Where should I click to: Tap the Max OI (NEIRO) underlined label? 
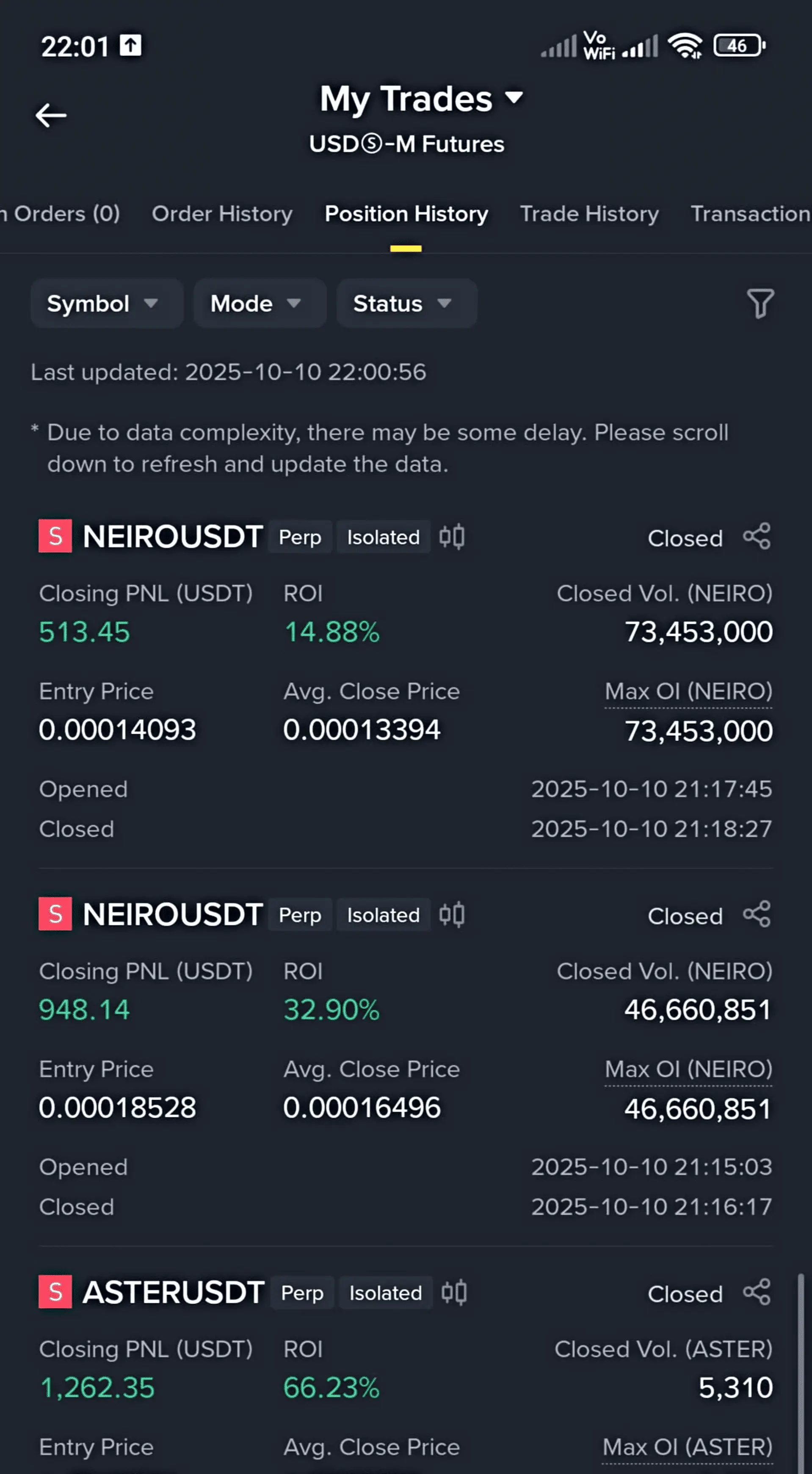[x=688, y=692]
